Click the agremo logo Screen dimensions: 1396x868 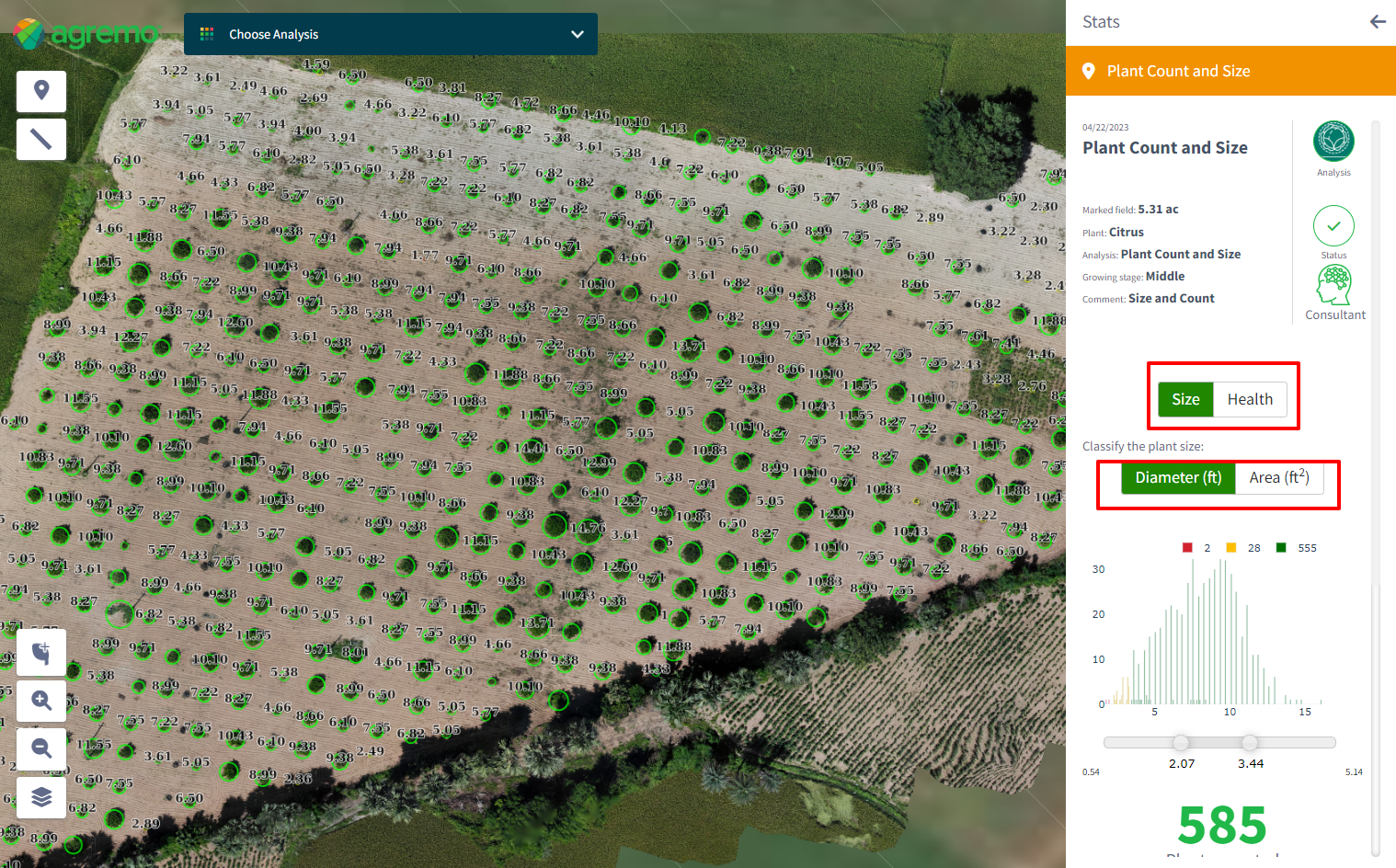coord(86,34)
